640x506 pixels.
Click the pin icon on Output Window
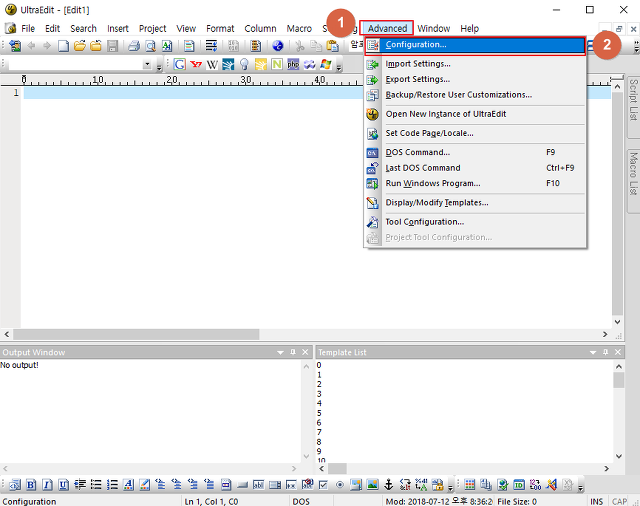point(293,352)
